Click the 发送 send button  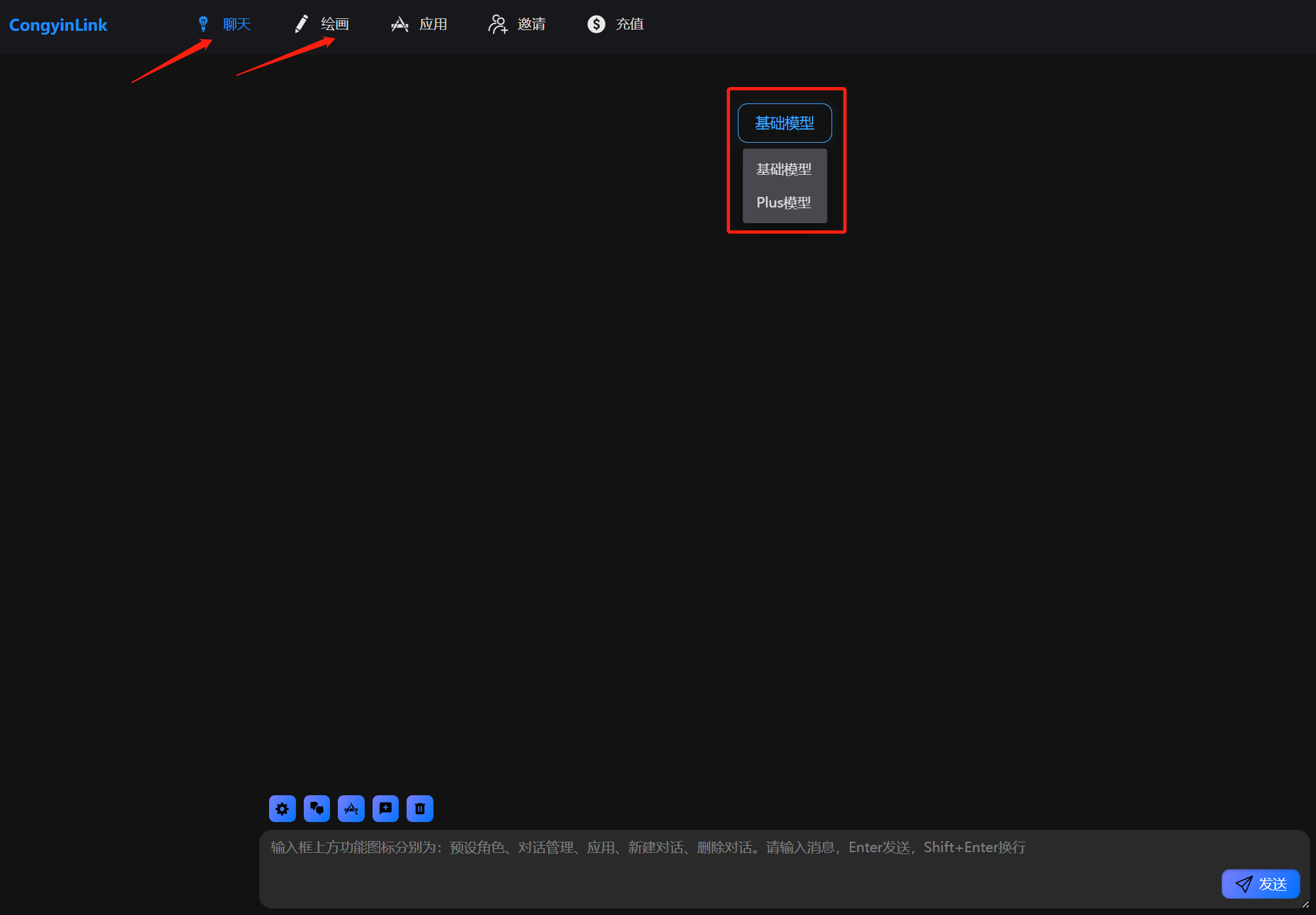point(1260,884)
